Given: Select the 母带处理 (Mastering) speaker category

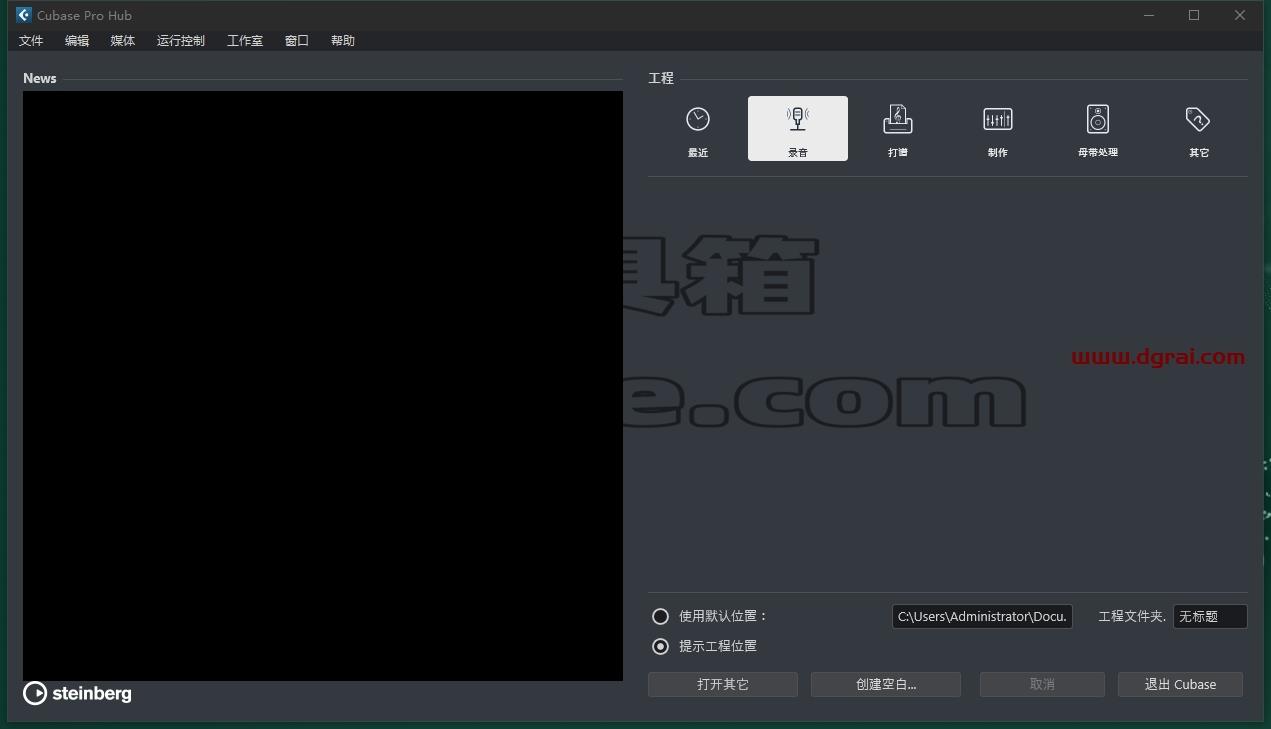Looking at the screenshot, I should [1098, 129].
